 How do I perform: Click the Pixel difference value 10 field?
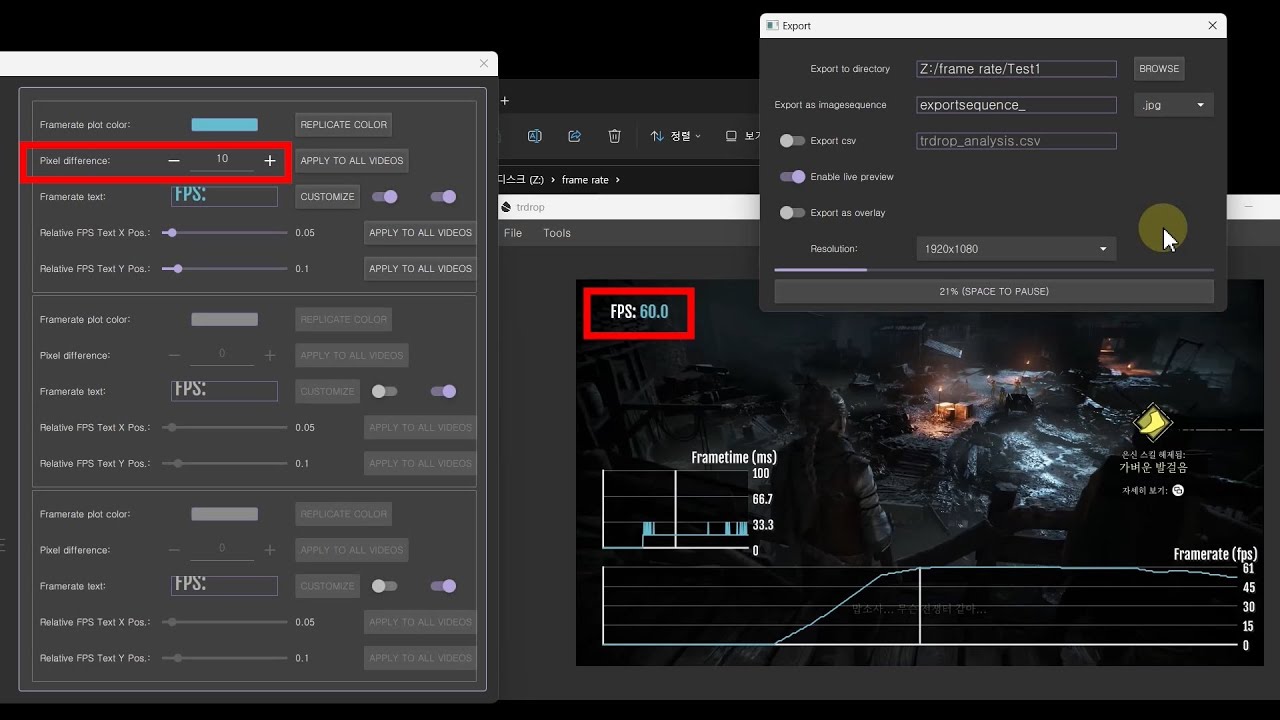222,160
